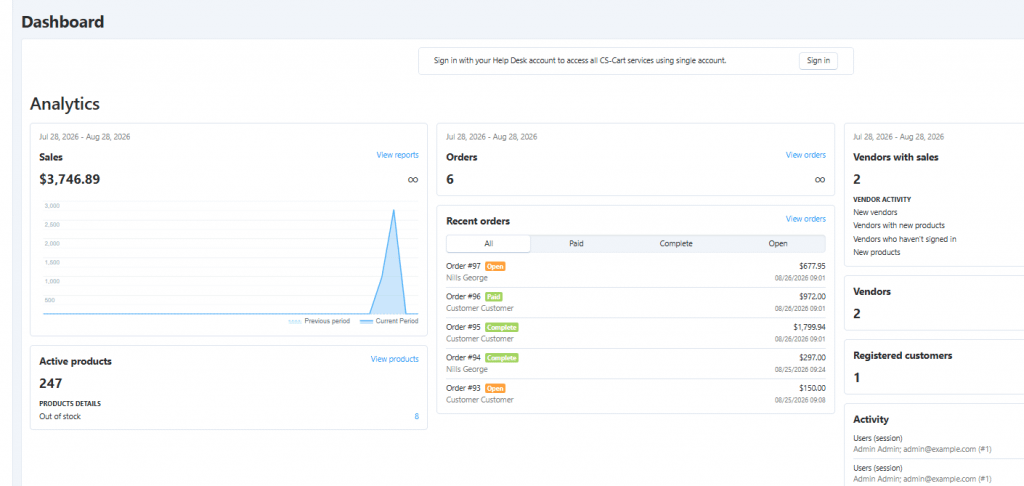
Task: Open View products link
Action: pos(394,359)
